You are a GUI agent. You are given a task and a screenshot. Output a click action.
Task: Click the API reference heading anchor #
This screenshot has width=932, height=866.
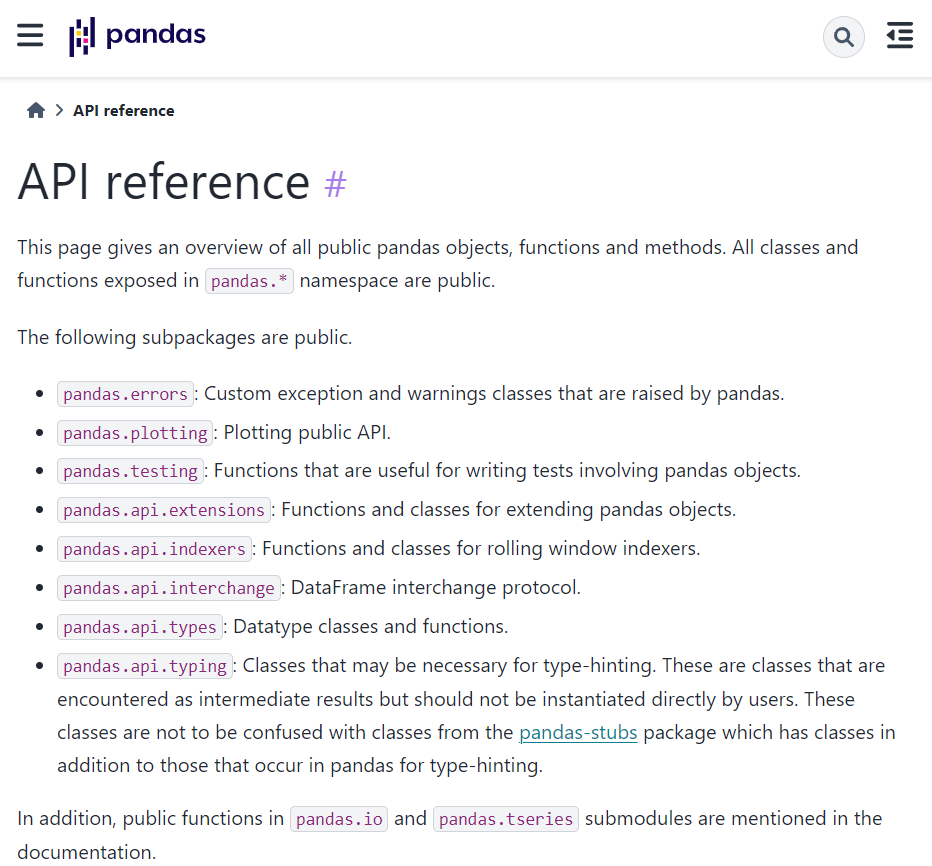click(x=335, y=184)
